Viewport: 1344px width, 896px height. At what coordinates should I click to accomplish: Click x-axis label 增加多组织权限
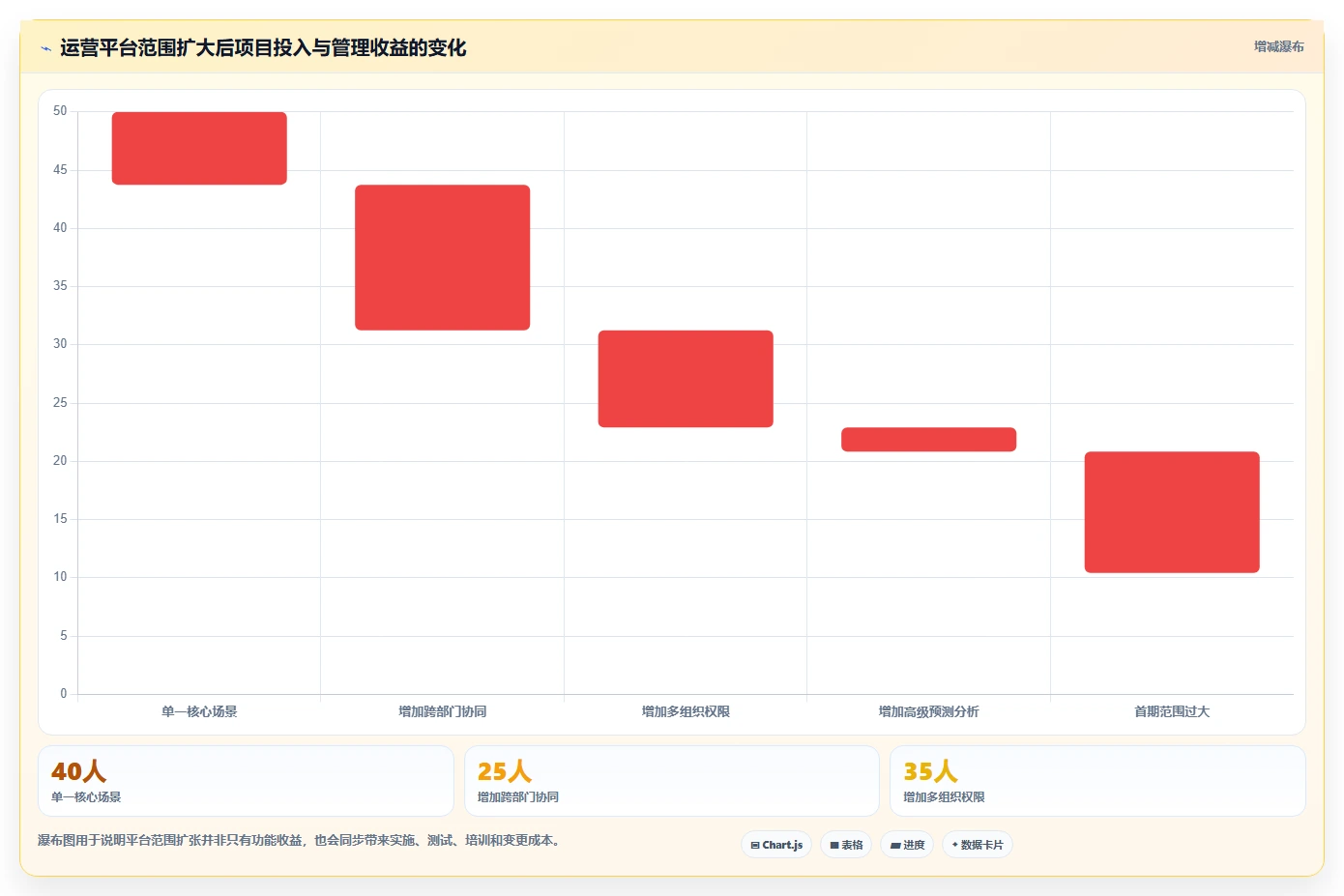686,711
